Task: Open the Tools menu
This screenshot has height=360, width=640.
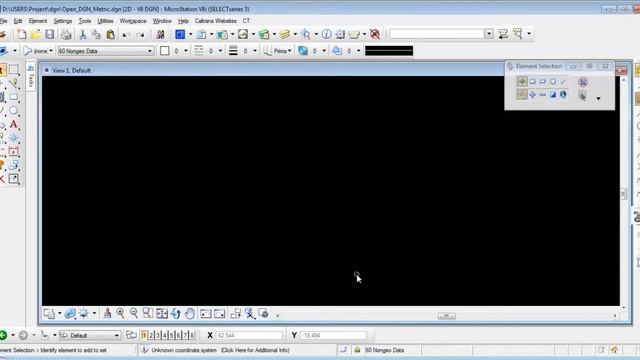Action: (x=84, y=21)
